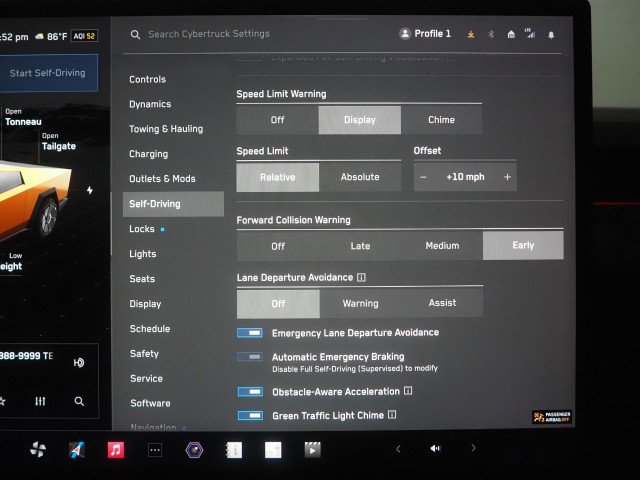Set Forward Collision Warning to Medium
Image resolution: width=640 pixels, height=480 pixels.
pos(442,246)
